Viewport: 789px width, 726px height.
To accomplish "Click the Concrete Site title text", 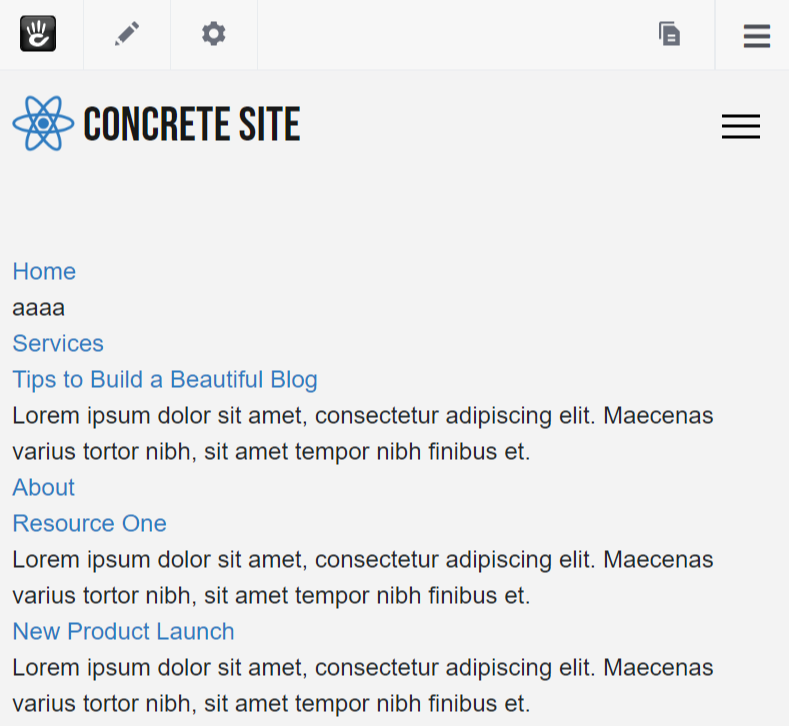I will click(x=192, y=123).
